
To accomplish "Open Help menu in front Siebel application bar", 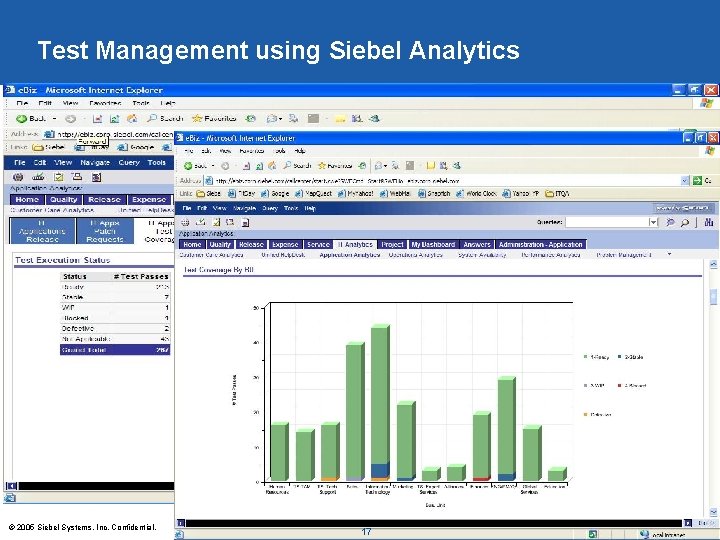I will point(310,208).
